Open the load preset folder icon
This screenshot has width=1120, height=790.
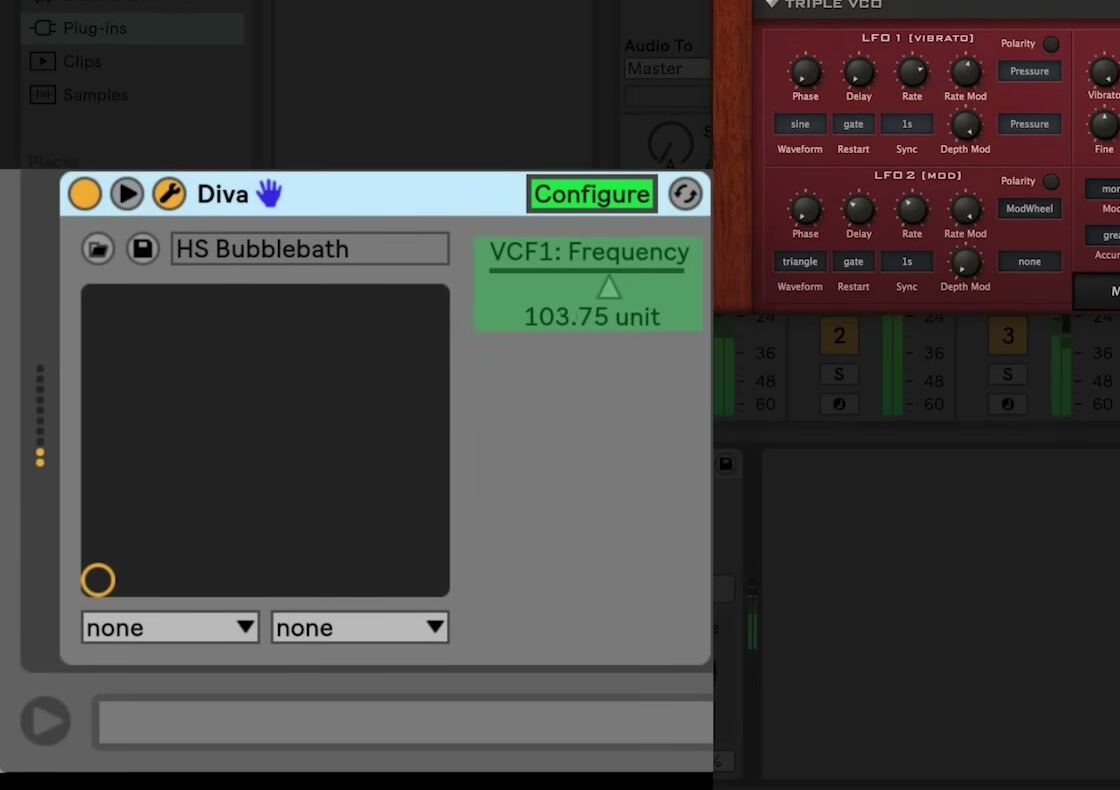click(98, 249)
